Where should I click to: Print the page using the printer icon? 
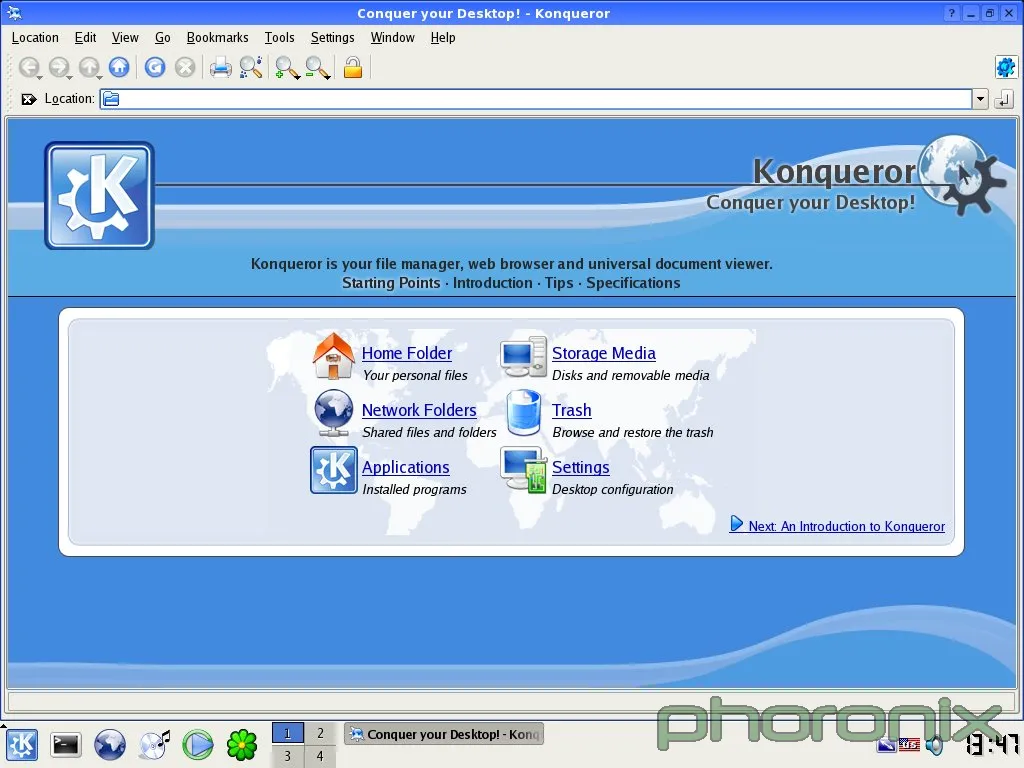point(220,67)
